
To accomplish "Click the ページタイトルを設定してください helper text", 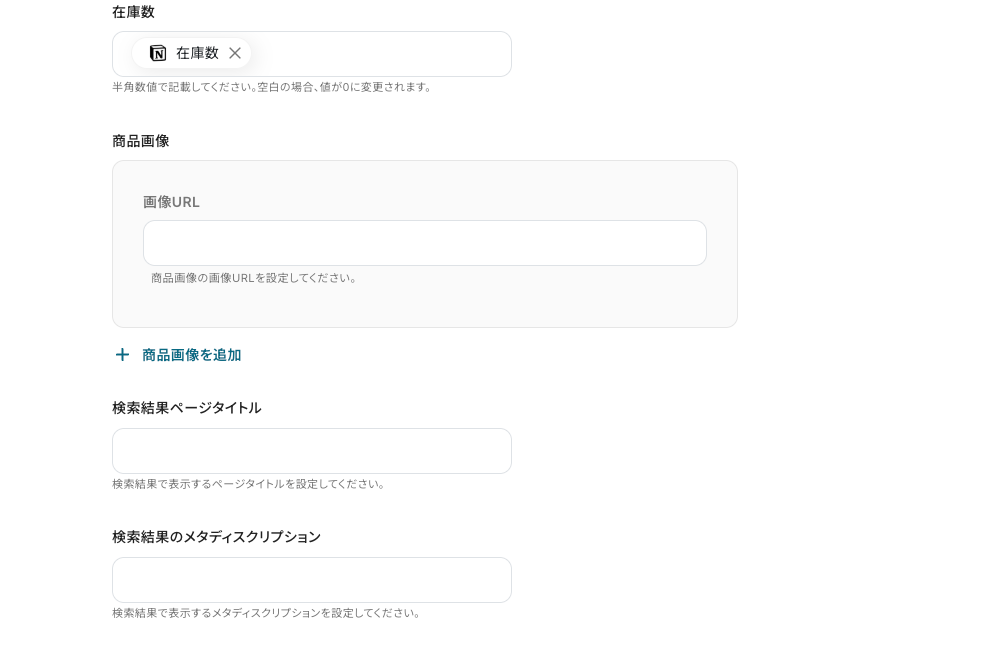I will [249, 484].
